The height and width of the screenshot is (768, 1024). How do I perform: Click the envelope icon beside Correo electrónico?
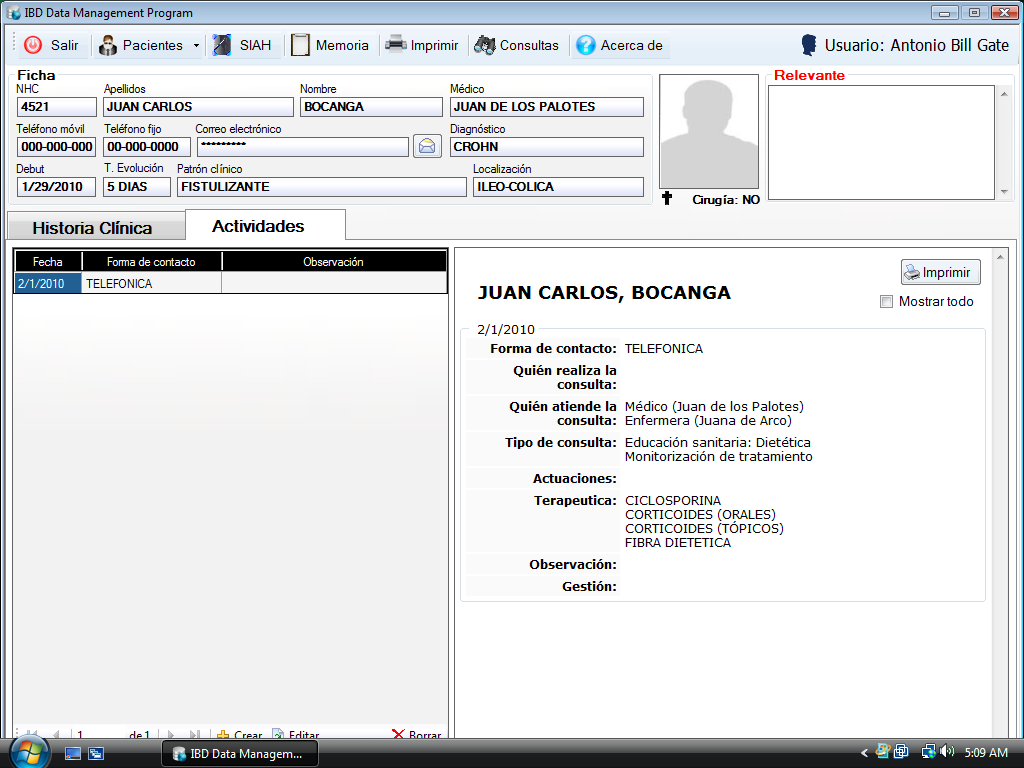[427, 145]
